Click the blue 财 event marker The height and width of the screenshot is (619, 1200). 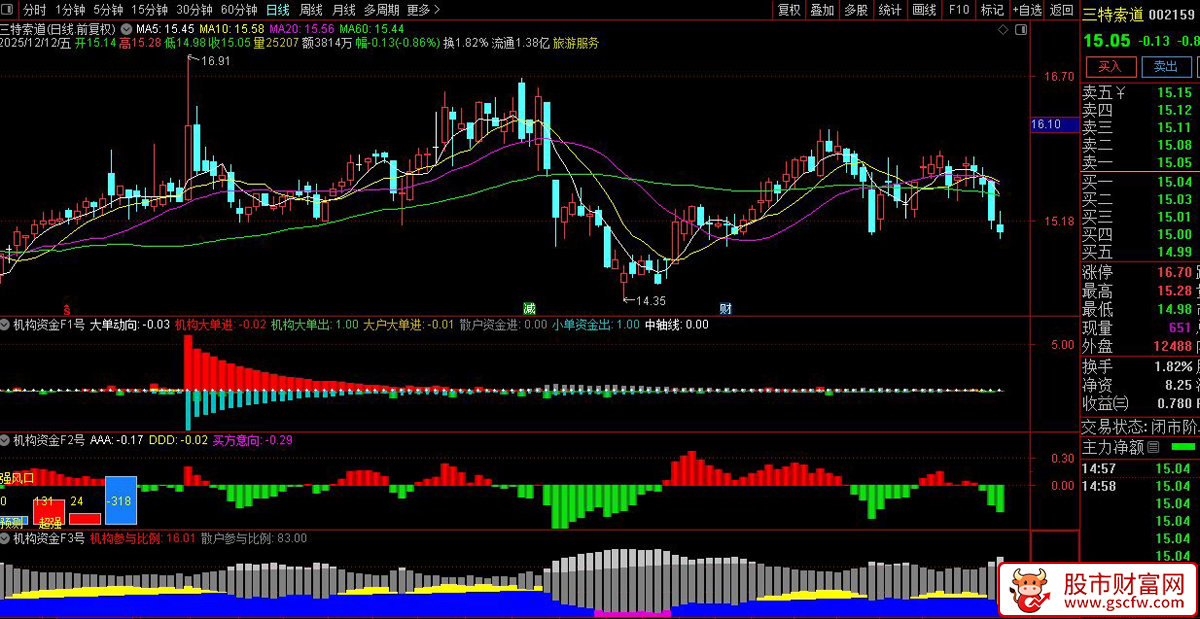click(x=727, y=307)
